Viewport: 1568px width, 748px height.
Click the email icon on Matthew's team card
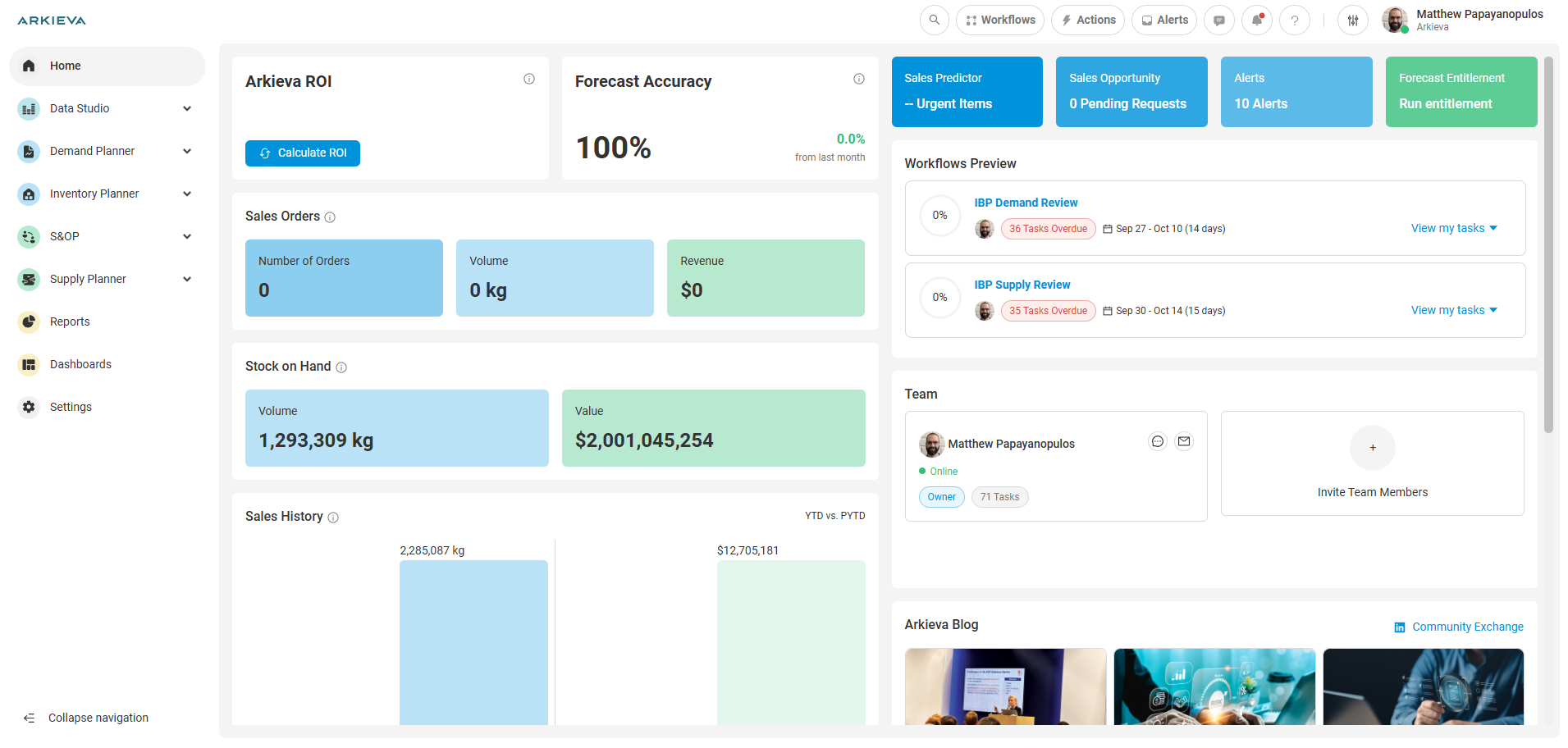(1184, 441)
